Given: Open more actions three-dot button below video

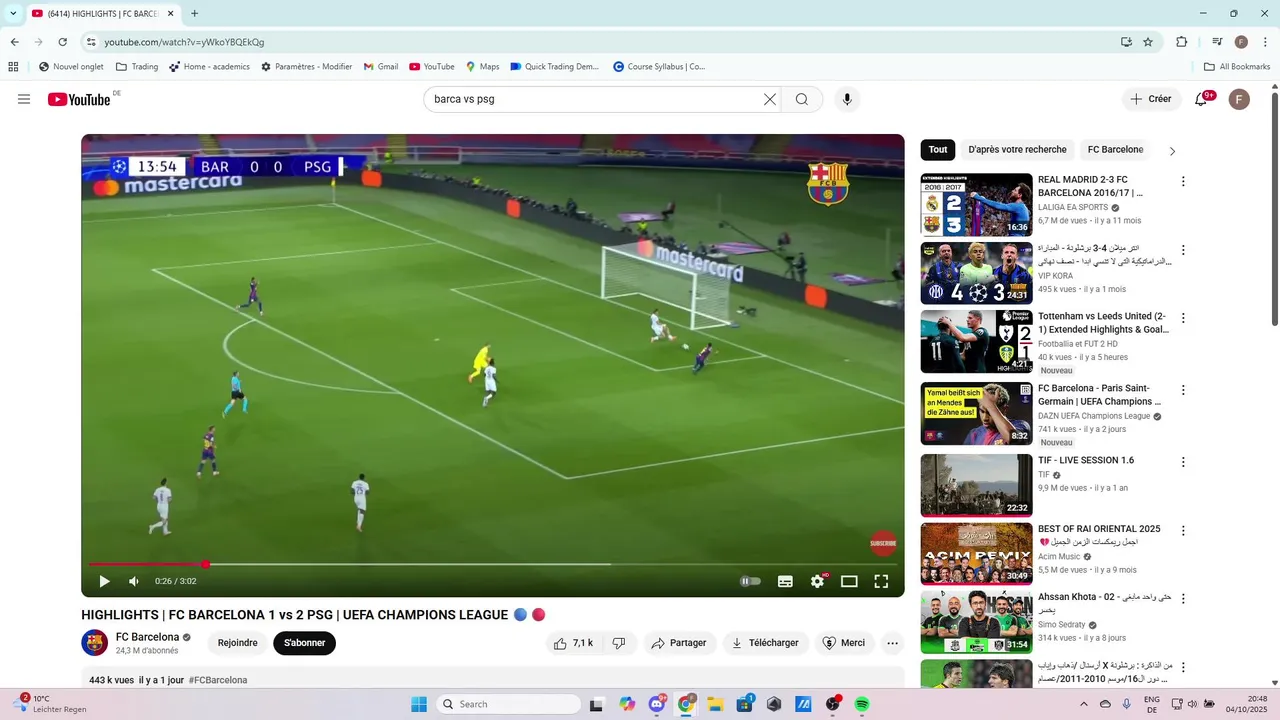Looking at the screenshot, I should click(893, 643).
